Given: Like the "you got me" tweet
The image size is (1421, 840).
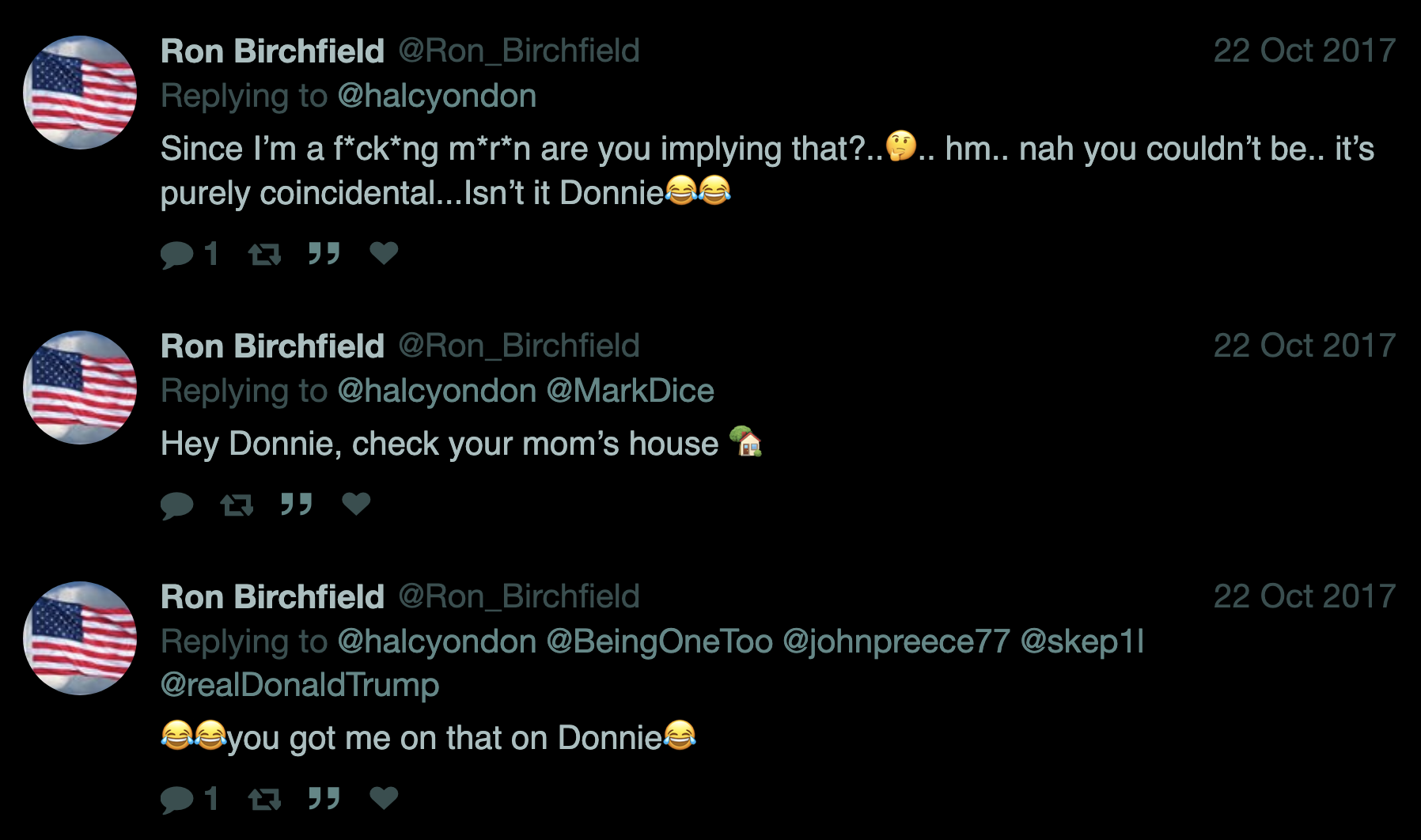Looking at the screenshot, I should pyautogui.click(x=384, y=798).
